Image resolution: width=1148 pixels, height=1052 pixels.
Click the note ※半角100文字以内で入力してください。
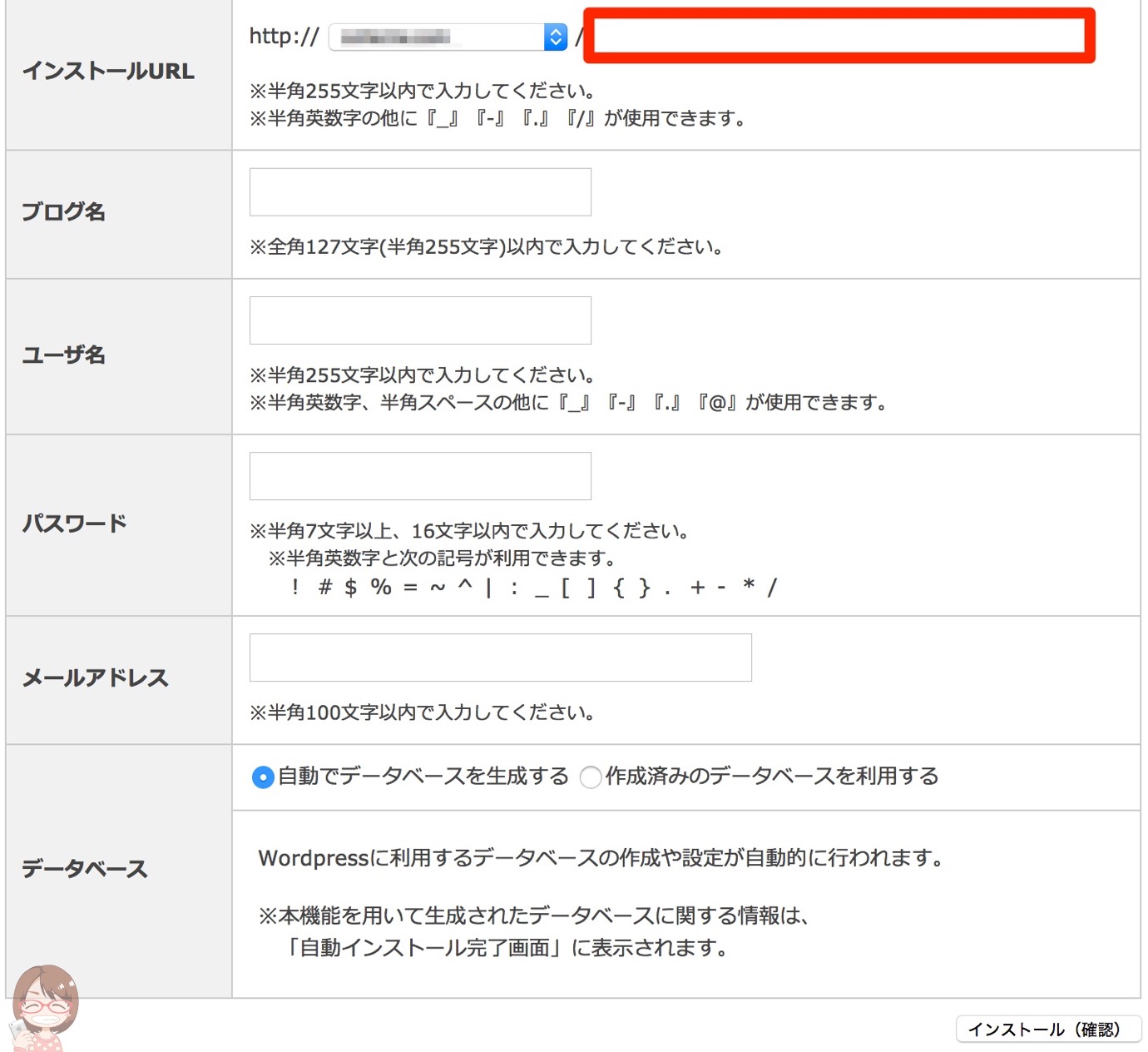pyautogui.click(x=423, y=712)
